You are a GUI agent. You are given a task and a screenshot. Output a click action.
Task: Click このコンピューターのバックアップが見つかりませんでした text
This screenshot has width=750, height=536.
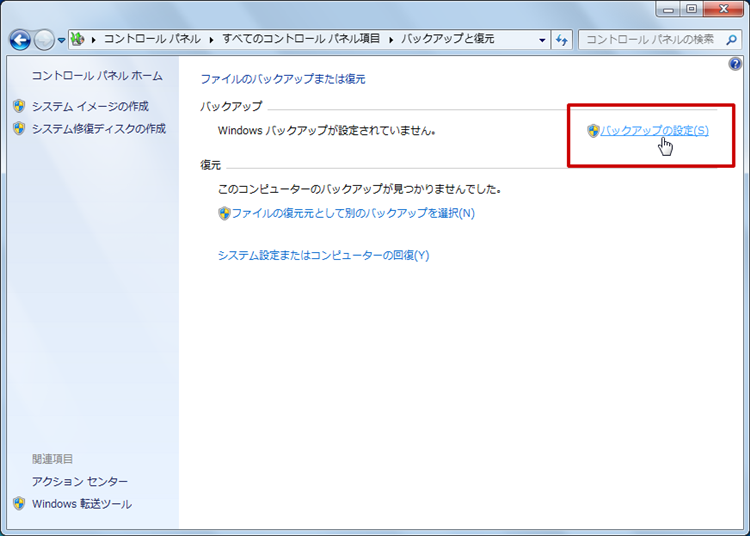click(x=359, y=189)
